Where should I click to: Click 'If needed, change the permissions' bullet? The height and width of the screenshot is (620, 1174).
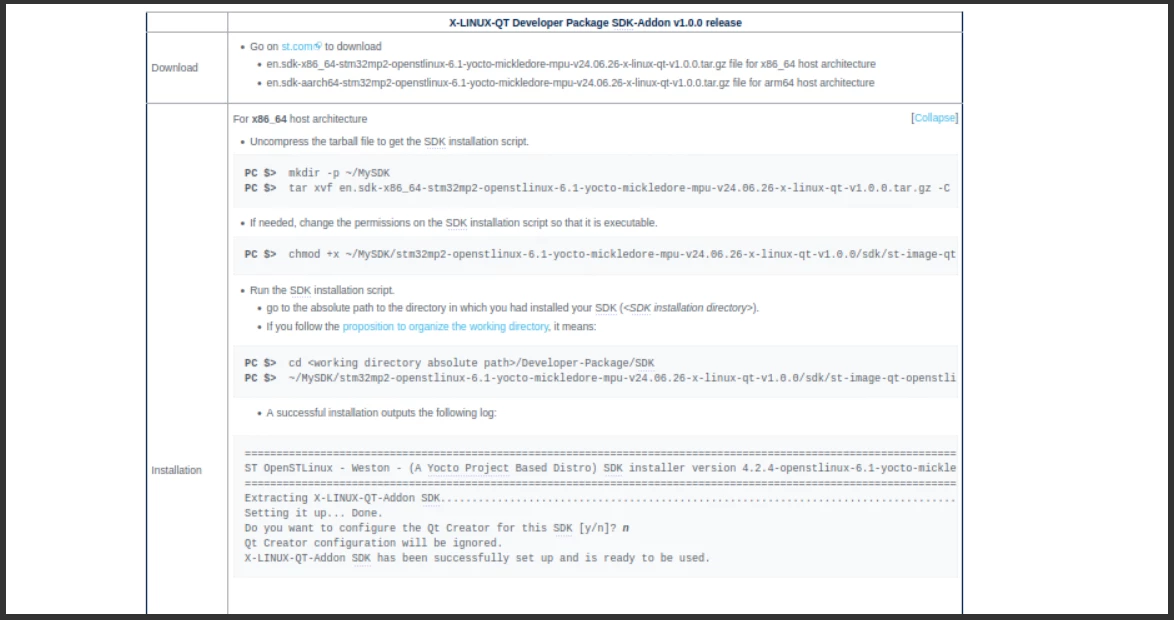[x=454, y=223]
